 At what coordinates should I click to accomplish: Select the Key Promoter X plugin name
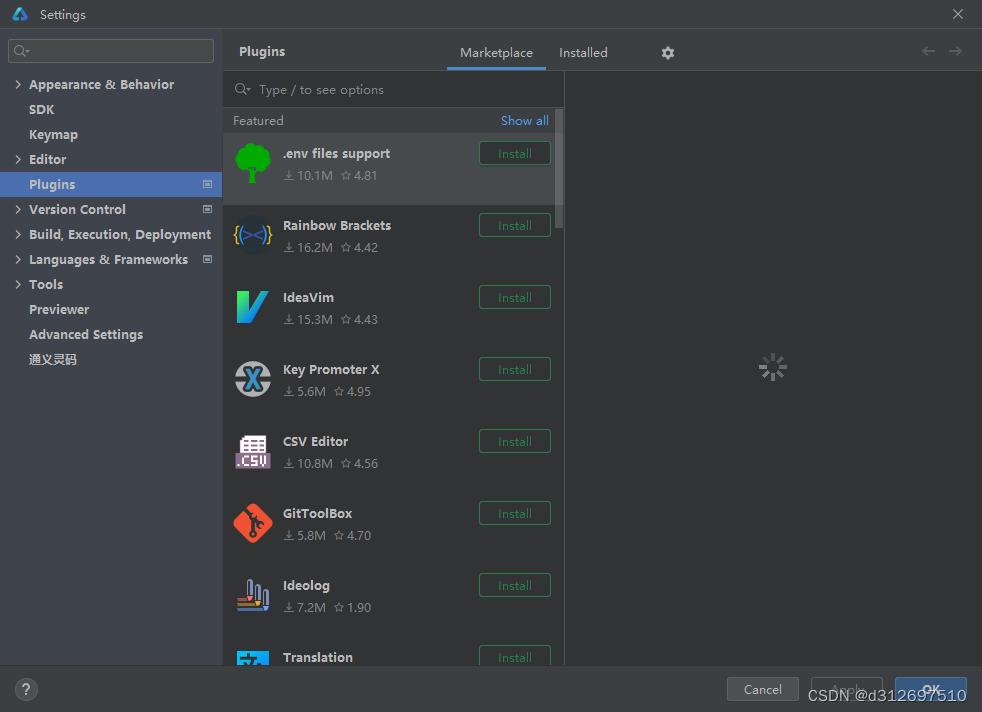coord(331,369)
